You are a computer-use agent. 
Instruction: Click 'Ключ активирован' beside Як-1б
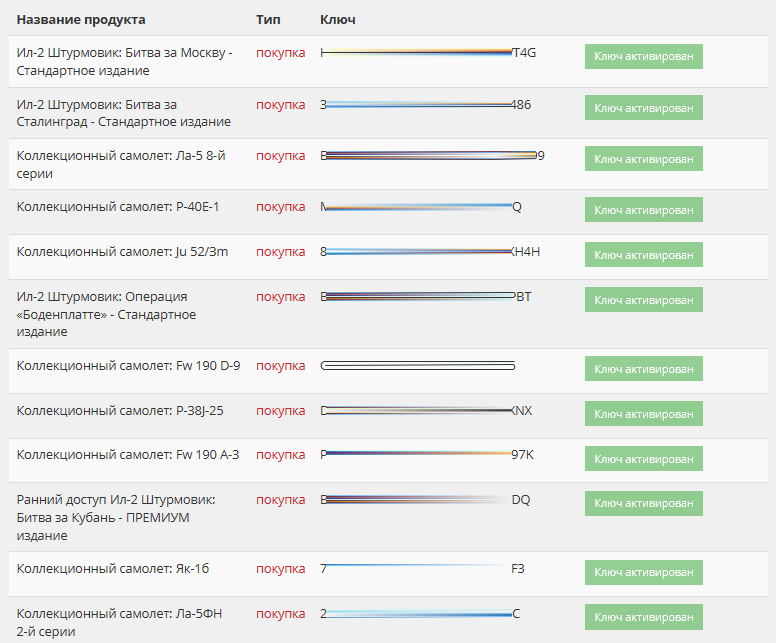(x=643, y=572)
